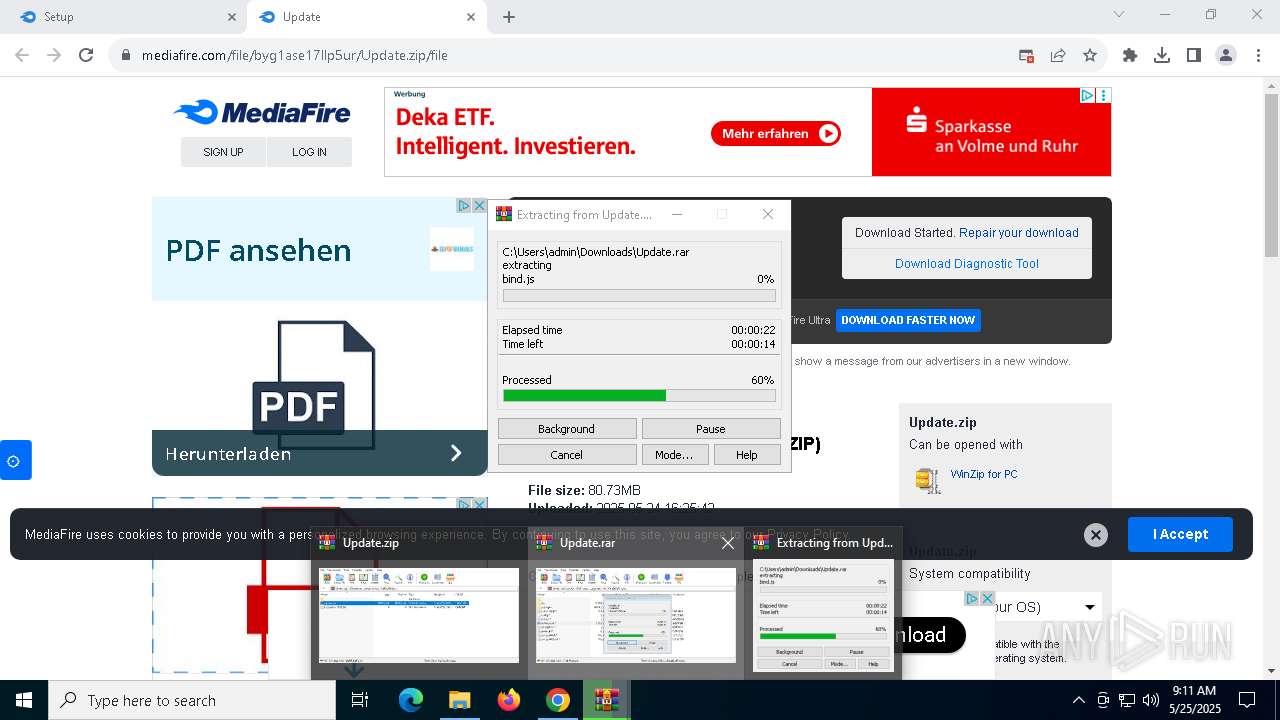Open the network icon in system tray

[1127, 700]
